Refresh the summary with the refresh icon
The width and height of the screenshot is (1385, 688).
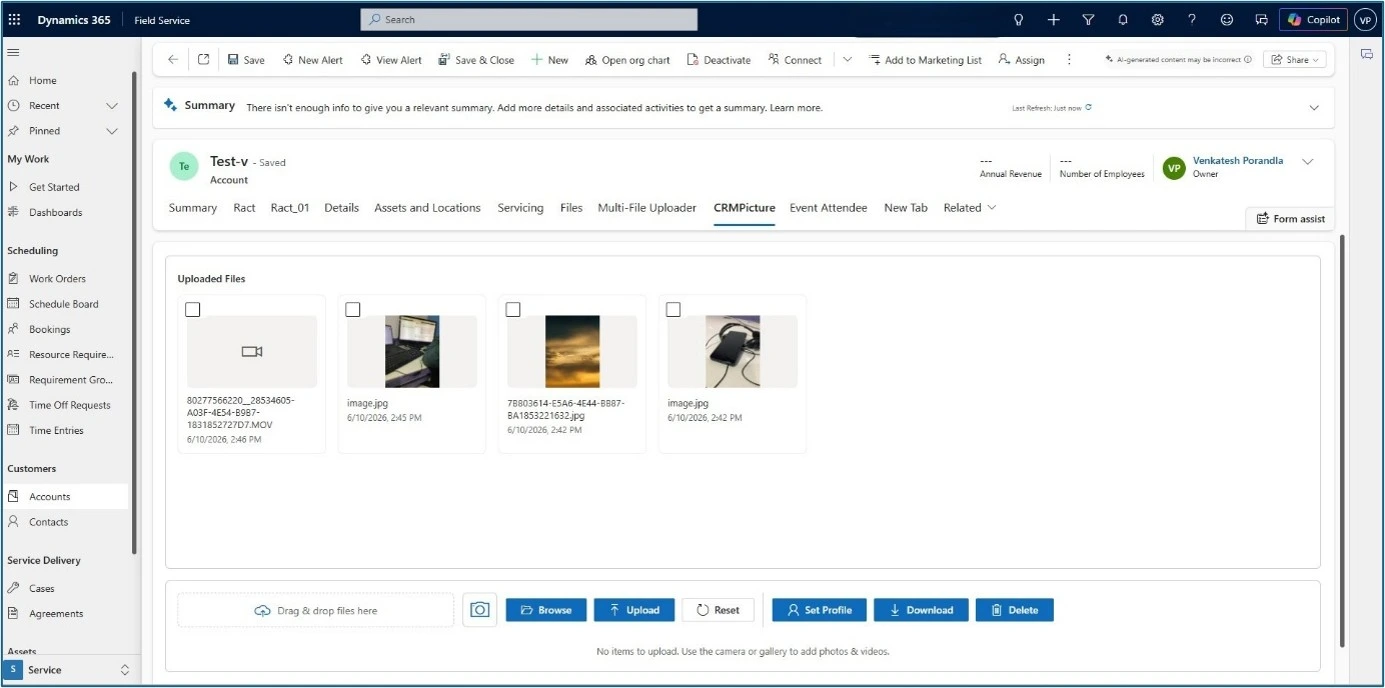1088,107
